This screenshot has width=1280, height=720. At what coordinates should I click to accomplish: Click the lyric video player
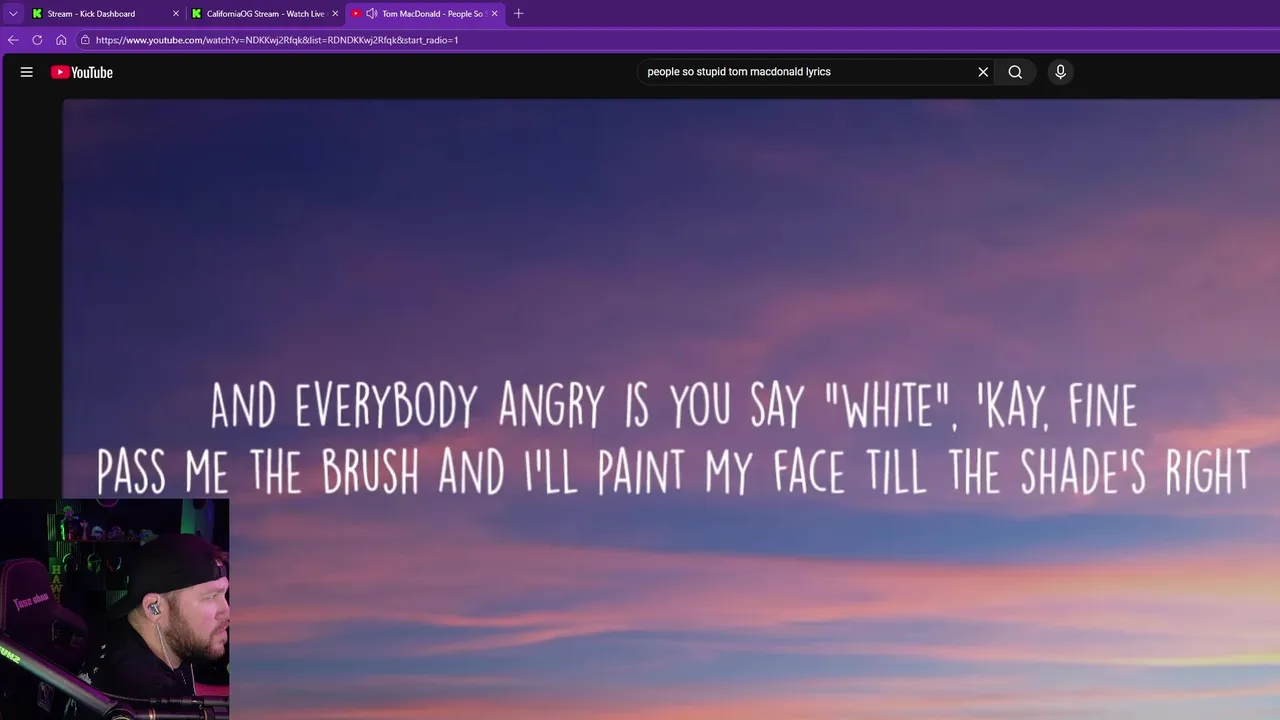tap(671, 409)
